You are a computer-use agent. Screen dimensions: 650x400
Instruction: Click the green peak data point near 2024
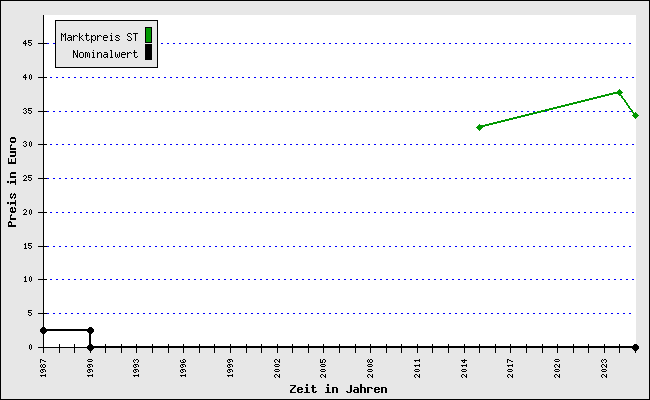[619, 92]
